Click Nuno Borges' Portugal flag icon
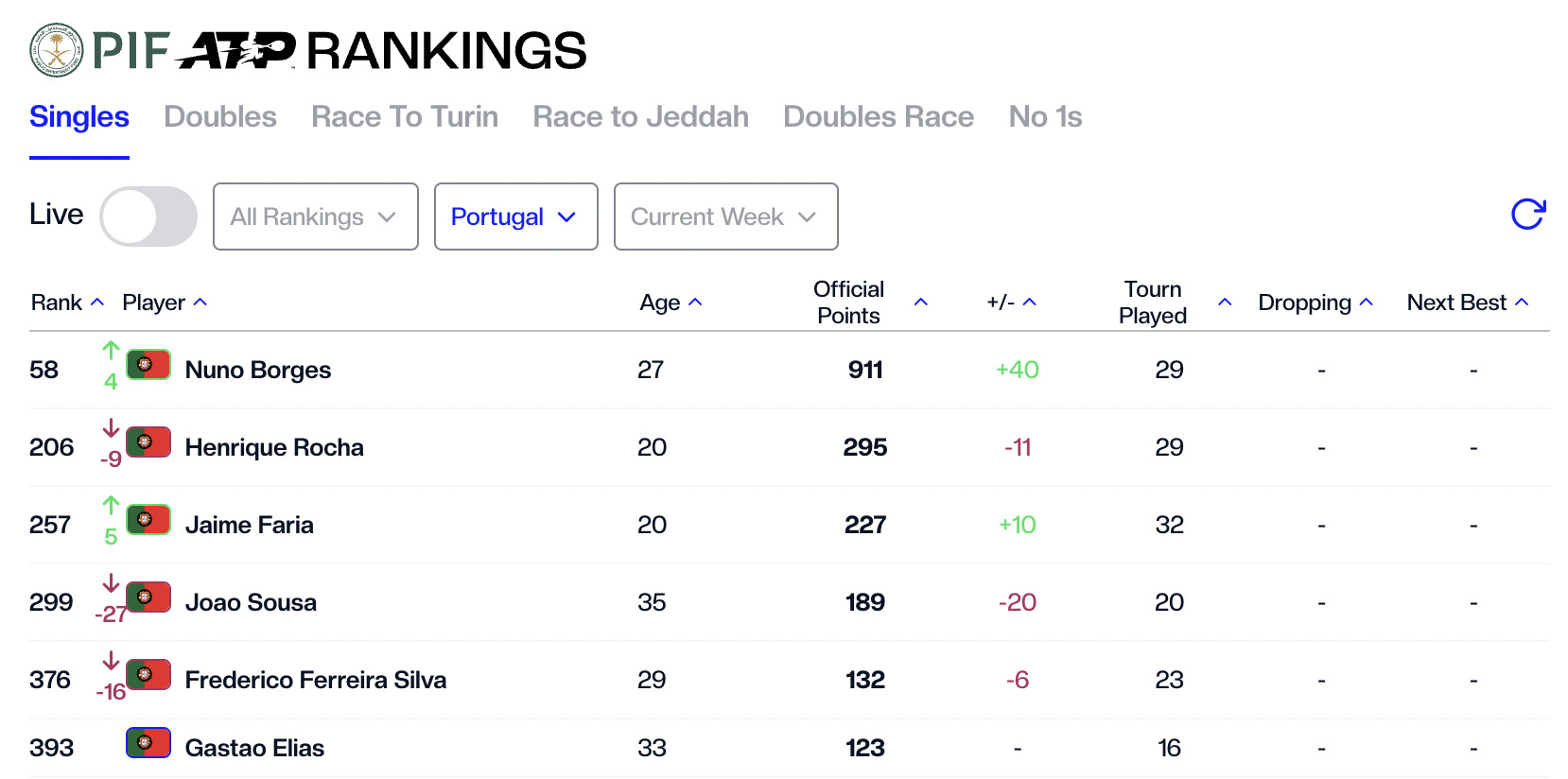This screenshot has height=779, width=1568. click(x=148, y=364)
